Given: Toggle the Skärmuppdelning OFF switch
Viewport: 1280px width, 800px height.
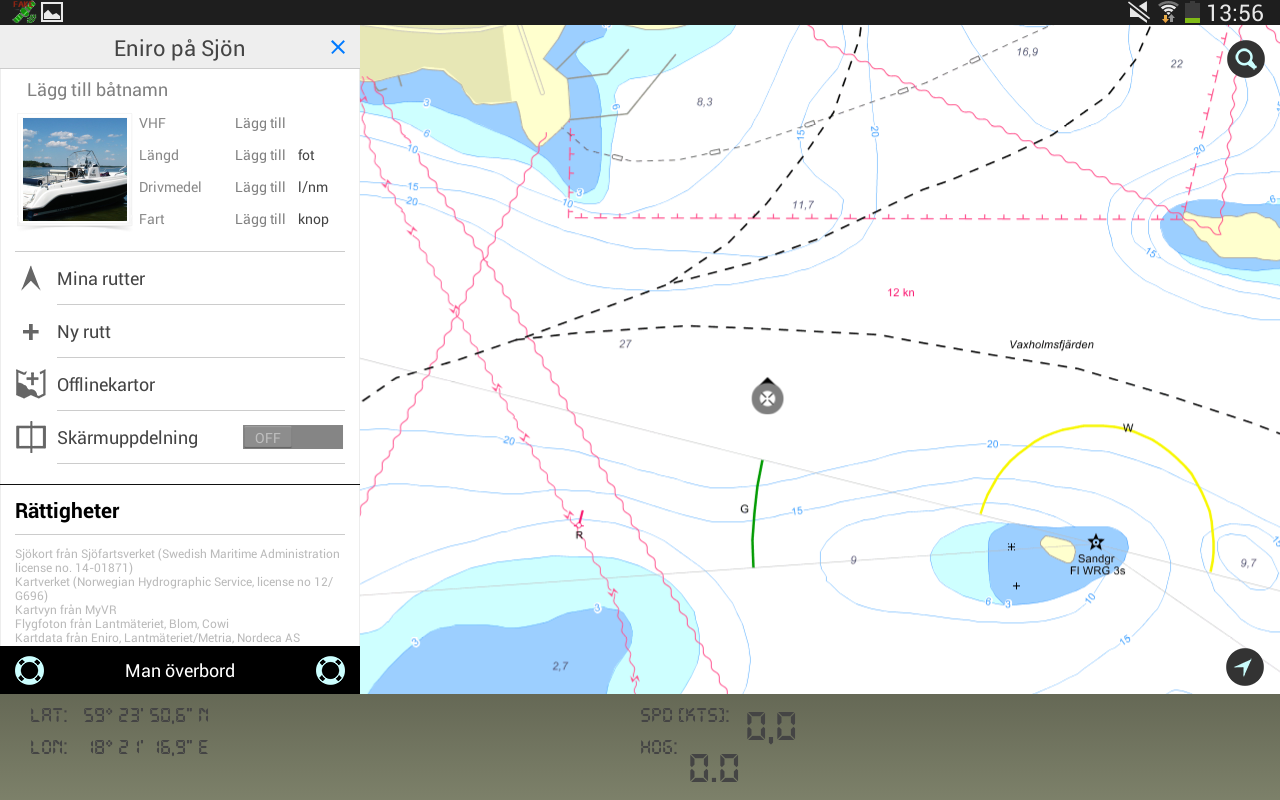Looking at the screenshot, I should [x=293, y=437].
